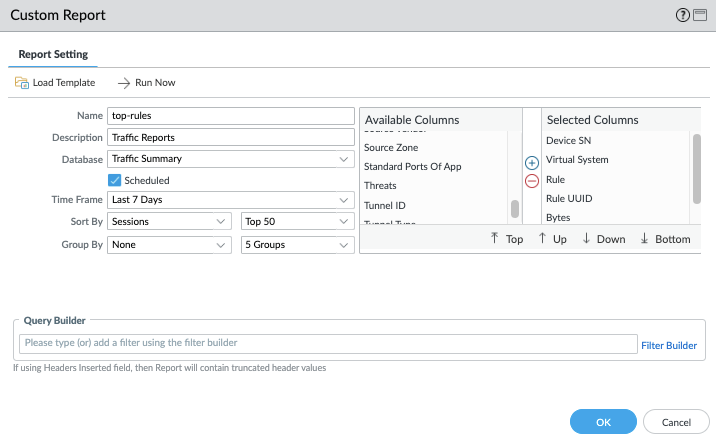
Task: Click the Run Now arrow
Action: (x=125, y=83)
